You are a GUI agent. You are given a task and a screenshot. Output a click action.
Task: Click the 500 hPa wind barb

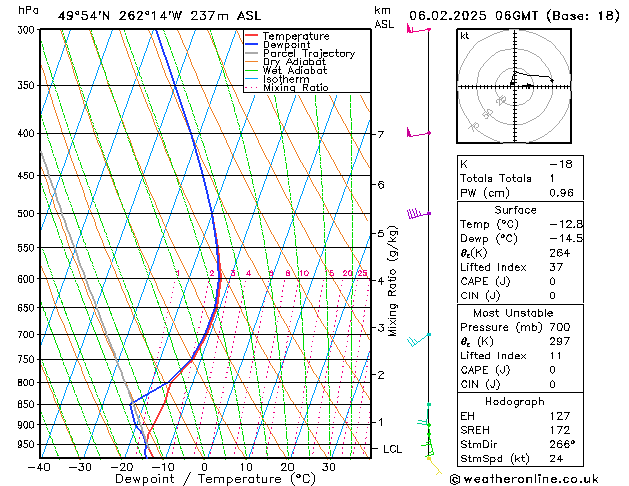[418, 213]
